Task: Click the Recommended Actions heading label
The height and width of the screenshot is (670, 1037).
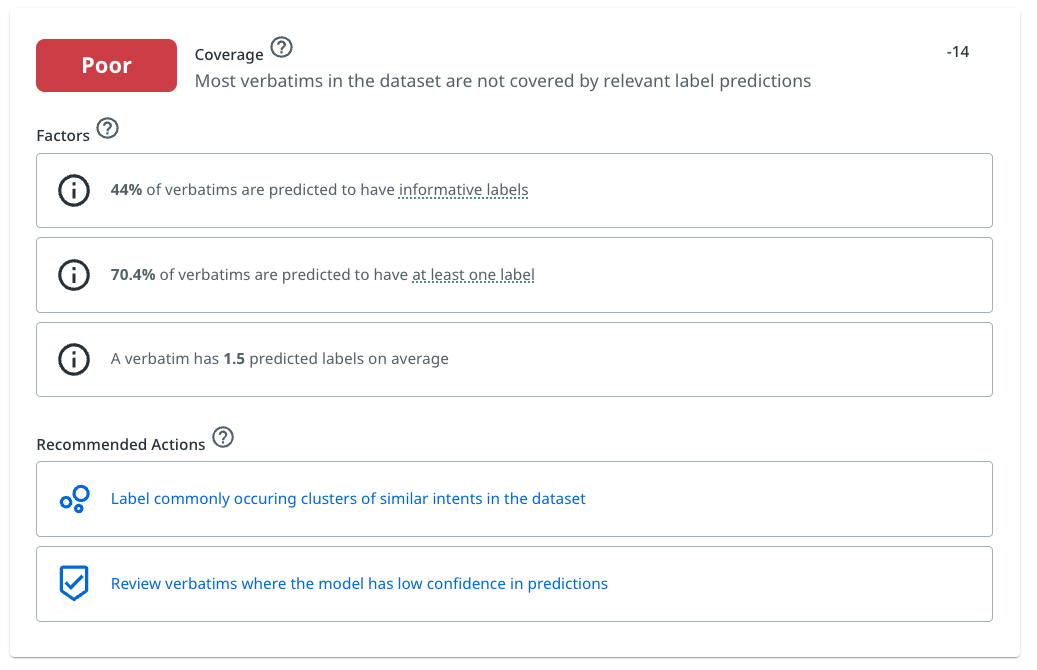Action: coord(120,444)
